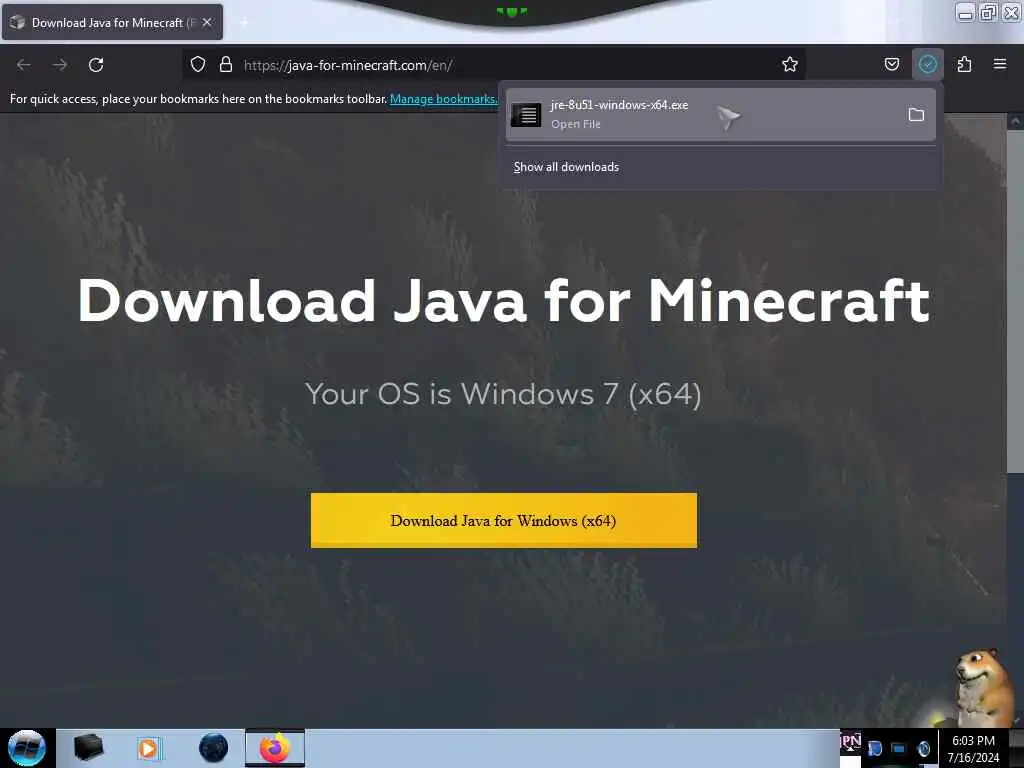Click the Your OS is Windows 7 text
This screenshot has height=768, width=1024.
pyautogui.click(x=503, y=394)
